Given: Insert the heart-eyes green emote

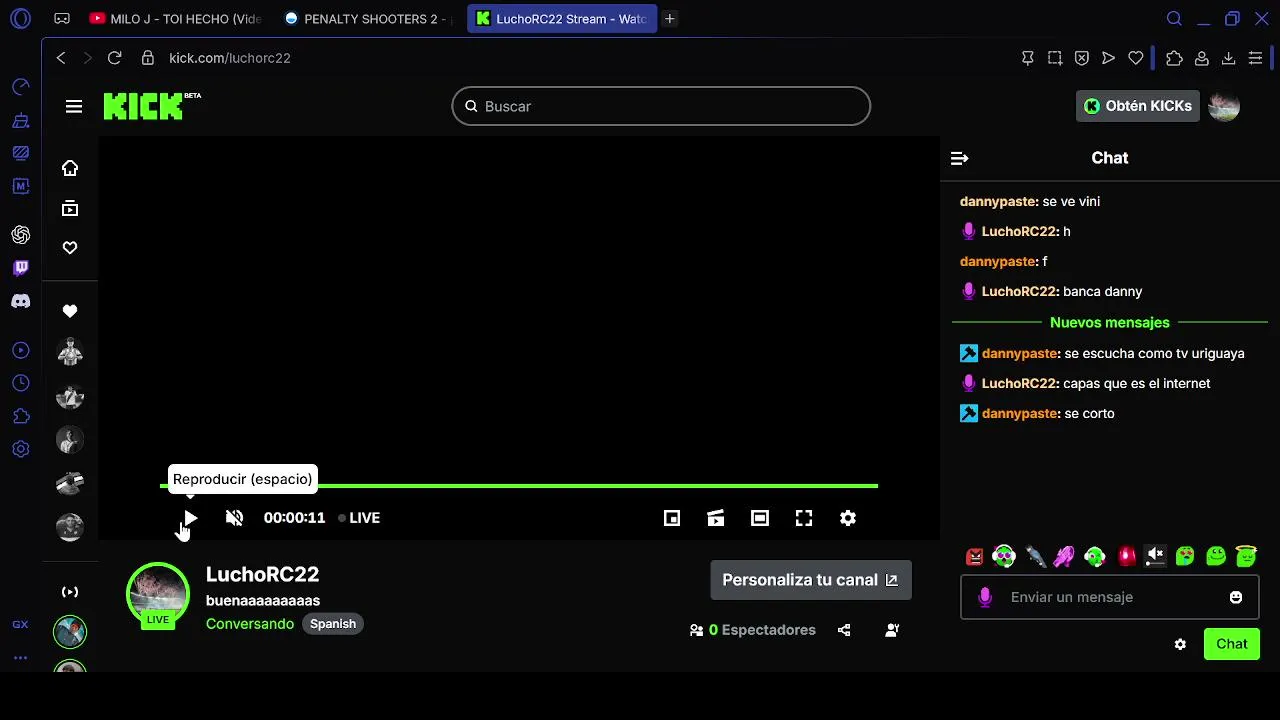Looking at the screenshot, I should (x=1185, y=556).
